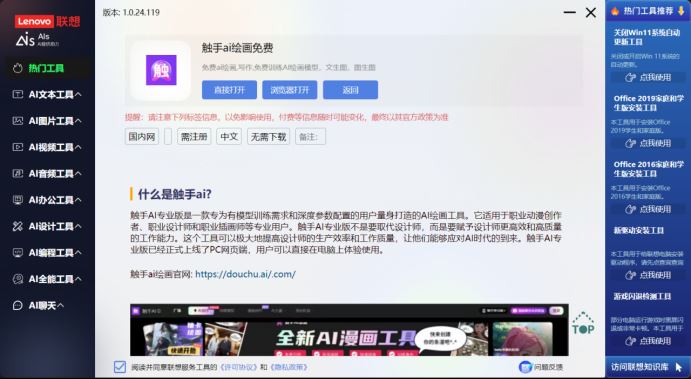Click the purple 触手ai app icon

click(x=161, y=70)
